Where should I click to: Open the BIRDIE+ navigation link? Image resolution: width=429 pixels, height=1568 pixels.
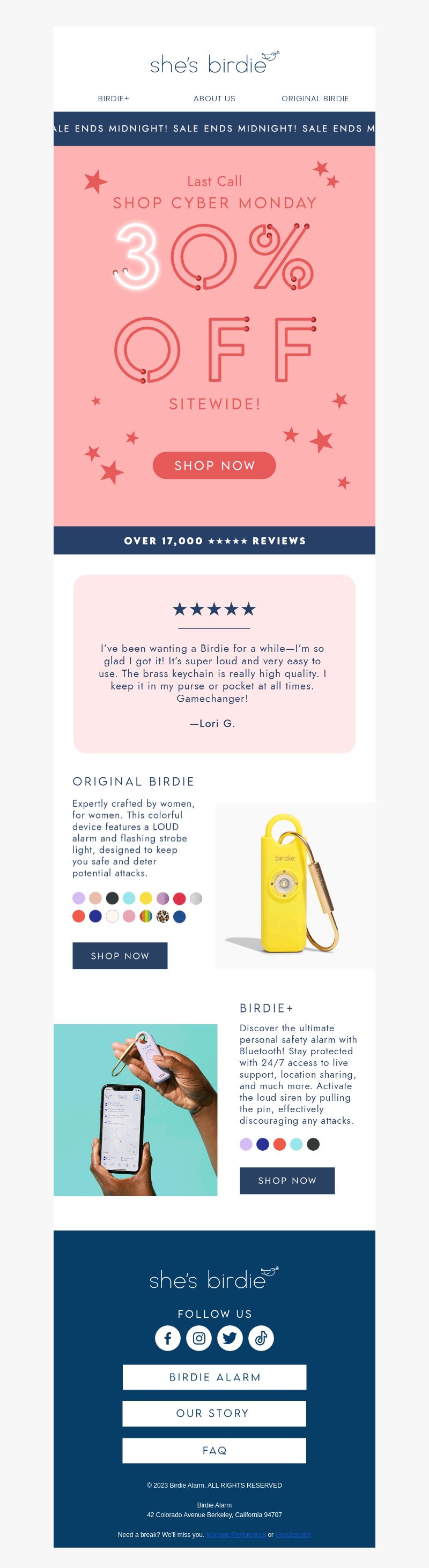click(114, 99)
